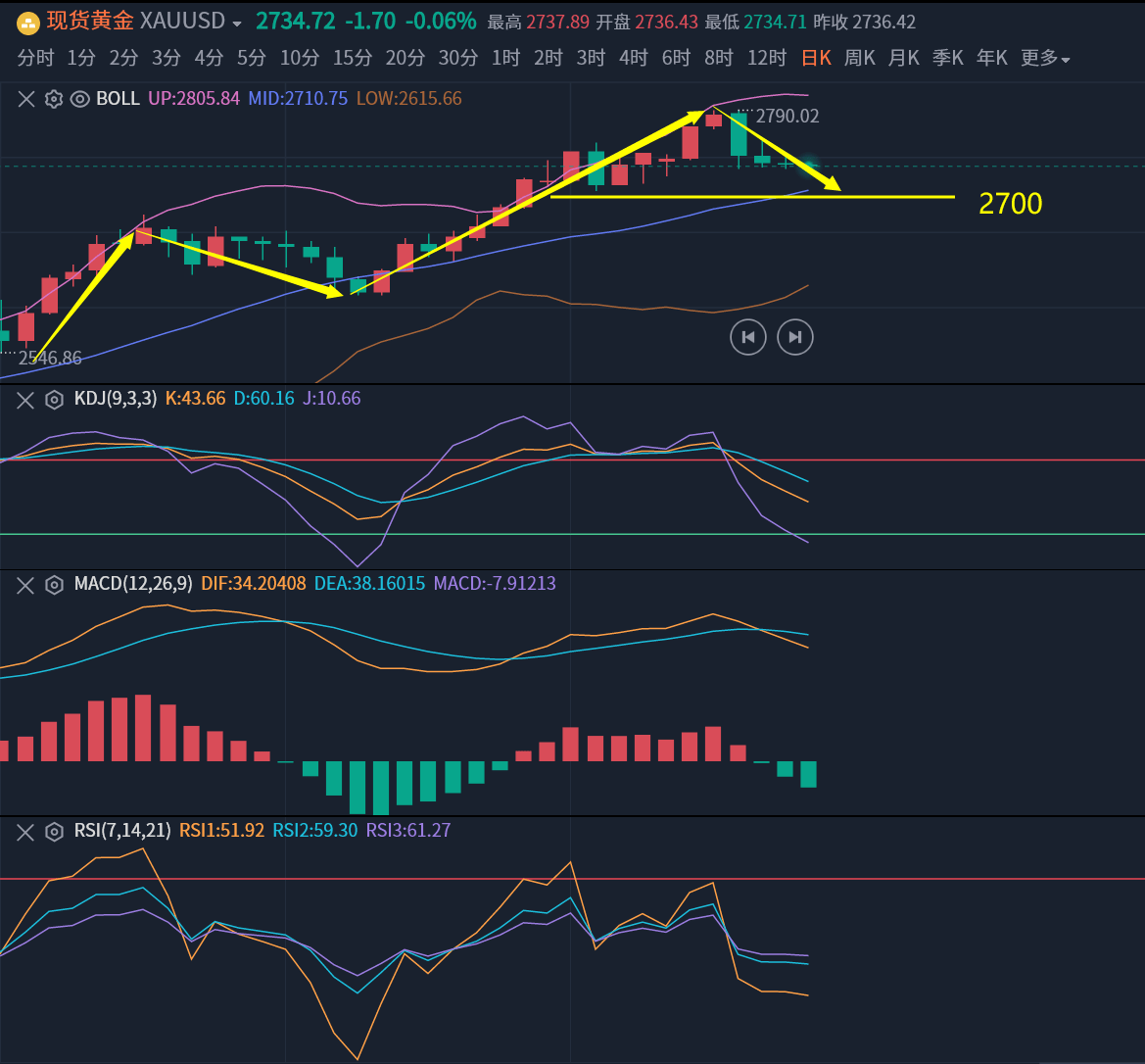
Task: Open RSI indicator settings
Action: (x=54, y=832)
